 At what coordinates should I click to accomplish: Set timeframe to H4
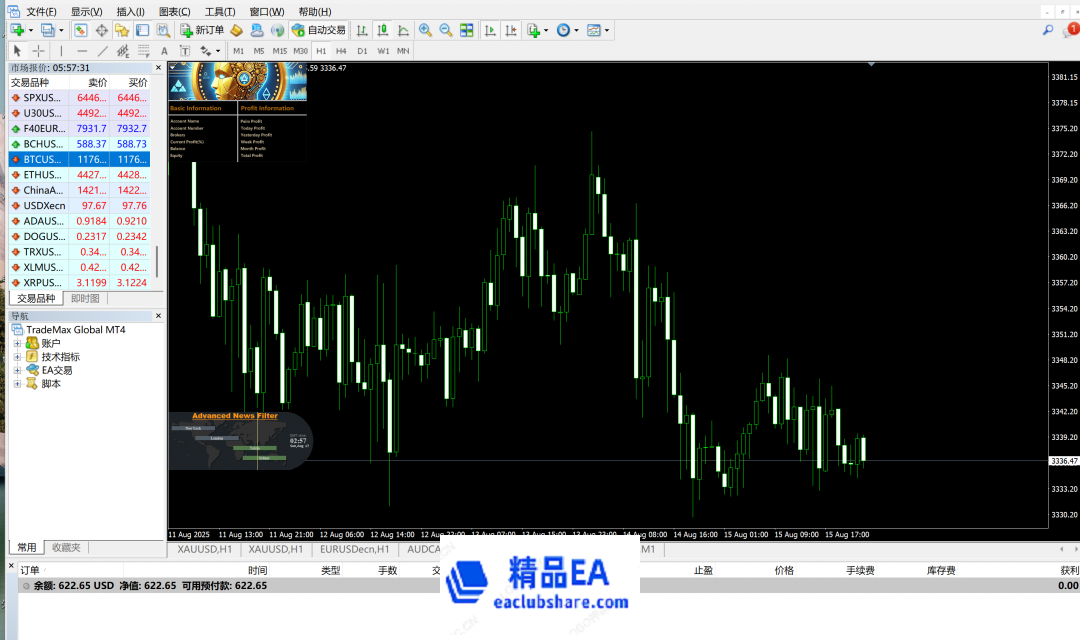[341, 50]
